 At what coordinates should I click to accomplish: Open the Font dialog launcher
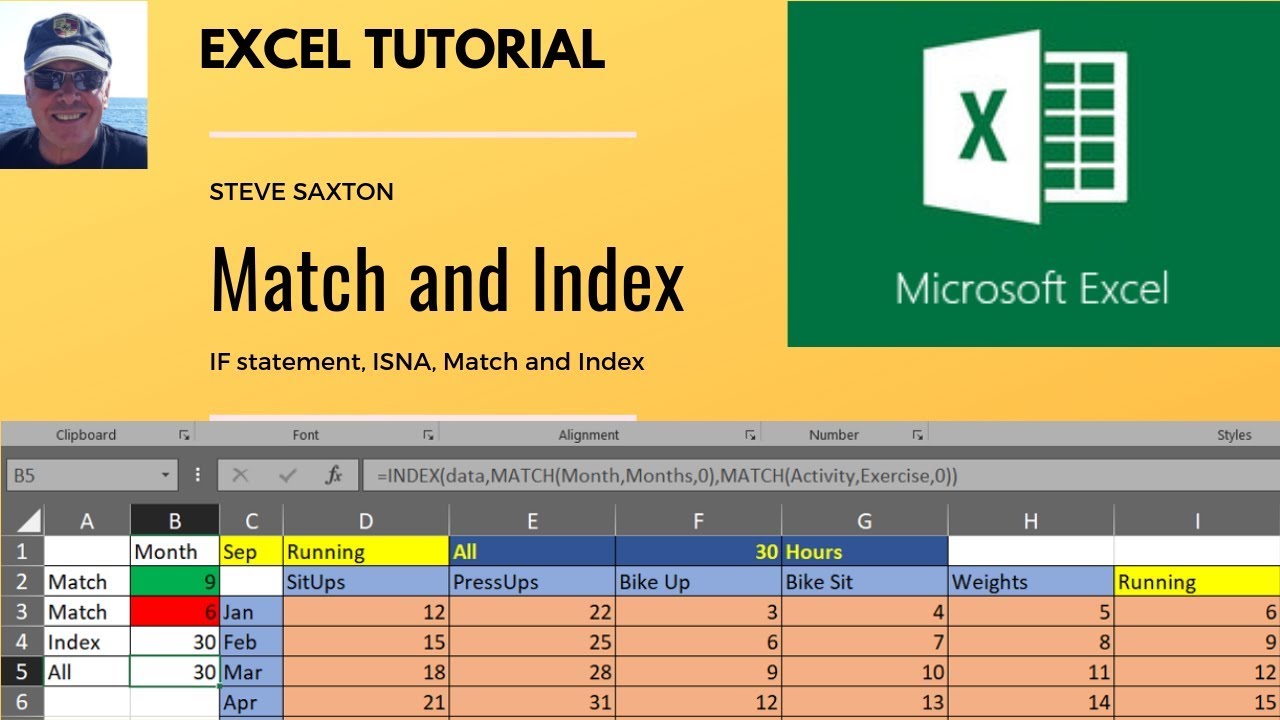[428, 435]
